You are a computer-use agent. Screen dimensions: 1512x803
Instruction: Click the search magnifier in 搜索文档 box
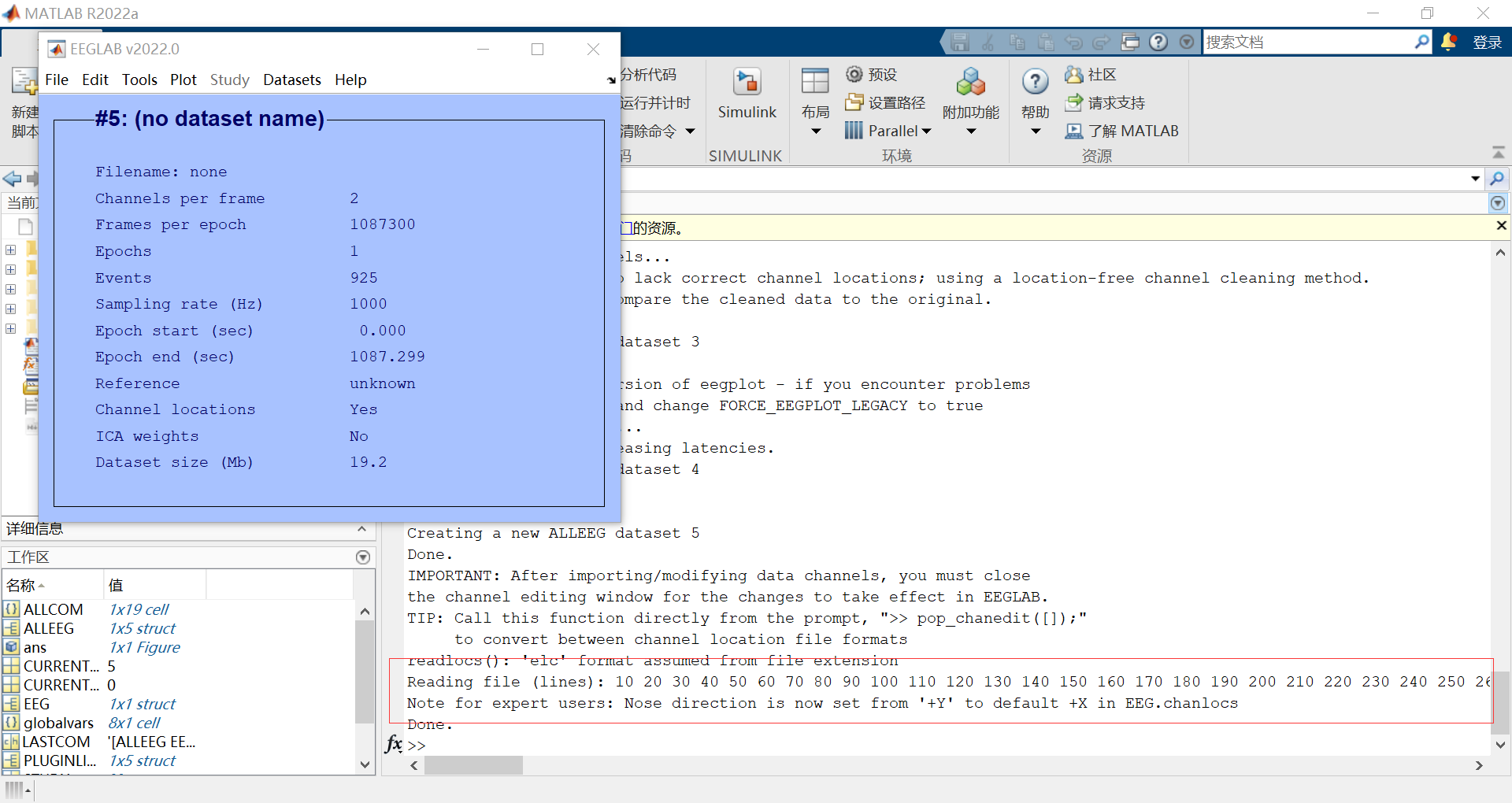point(1421,42)
